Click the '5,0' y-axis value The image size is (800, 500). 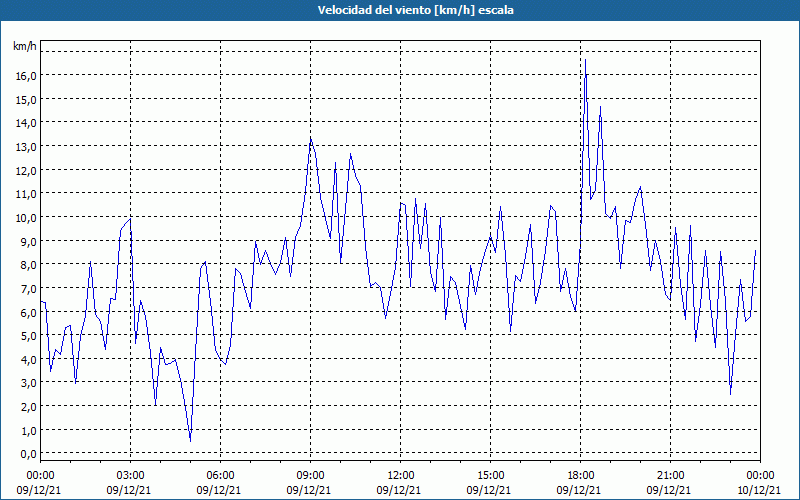[29, 336]
